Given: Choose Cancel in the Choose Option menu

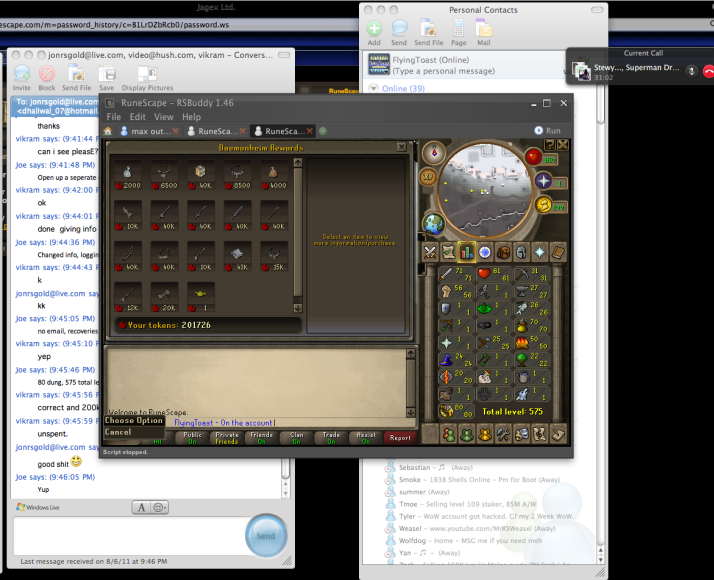Looking at the screenshot, I should (x=118, y=432).
